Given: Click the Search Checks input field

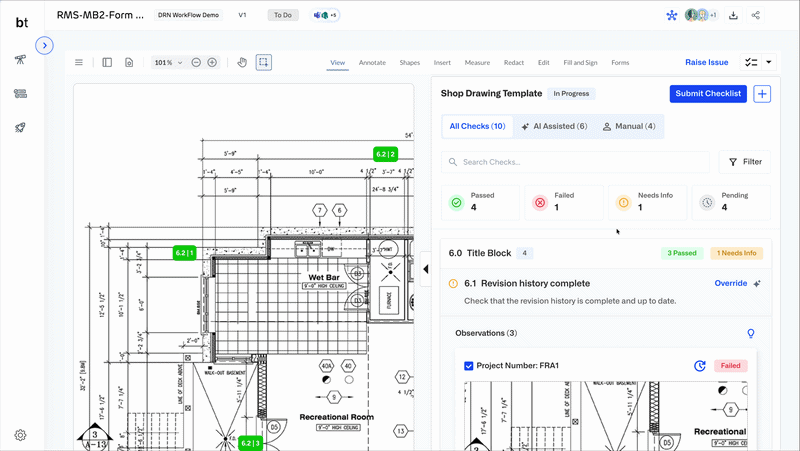Looking at the screenshot, I should tap(576, 162).
